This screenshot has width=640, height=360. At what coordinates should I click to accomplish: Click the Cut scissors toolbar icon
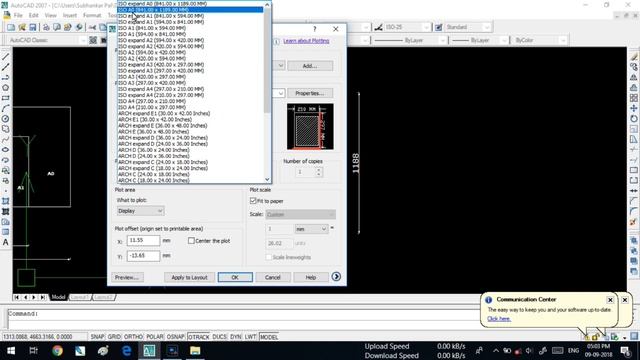(93, 27)
